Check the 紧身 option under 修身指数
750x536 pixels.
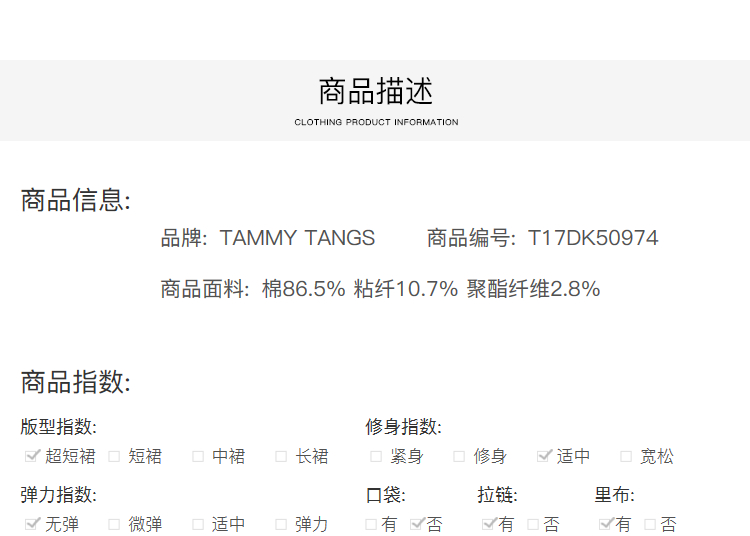376,456
